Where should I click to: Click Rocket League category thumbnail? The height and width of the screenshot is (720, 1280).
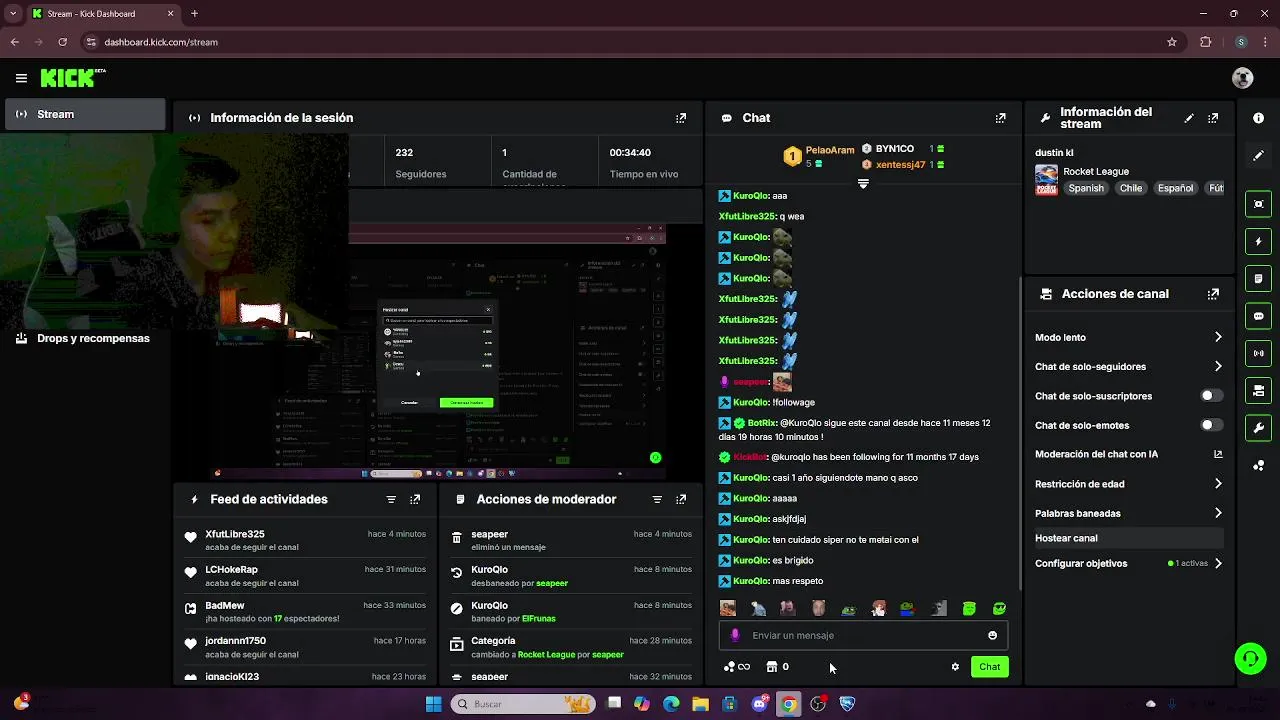[1046, 180]
